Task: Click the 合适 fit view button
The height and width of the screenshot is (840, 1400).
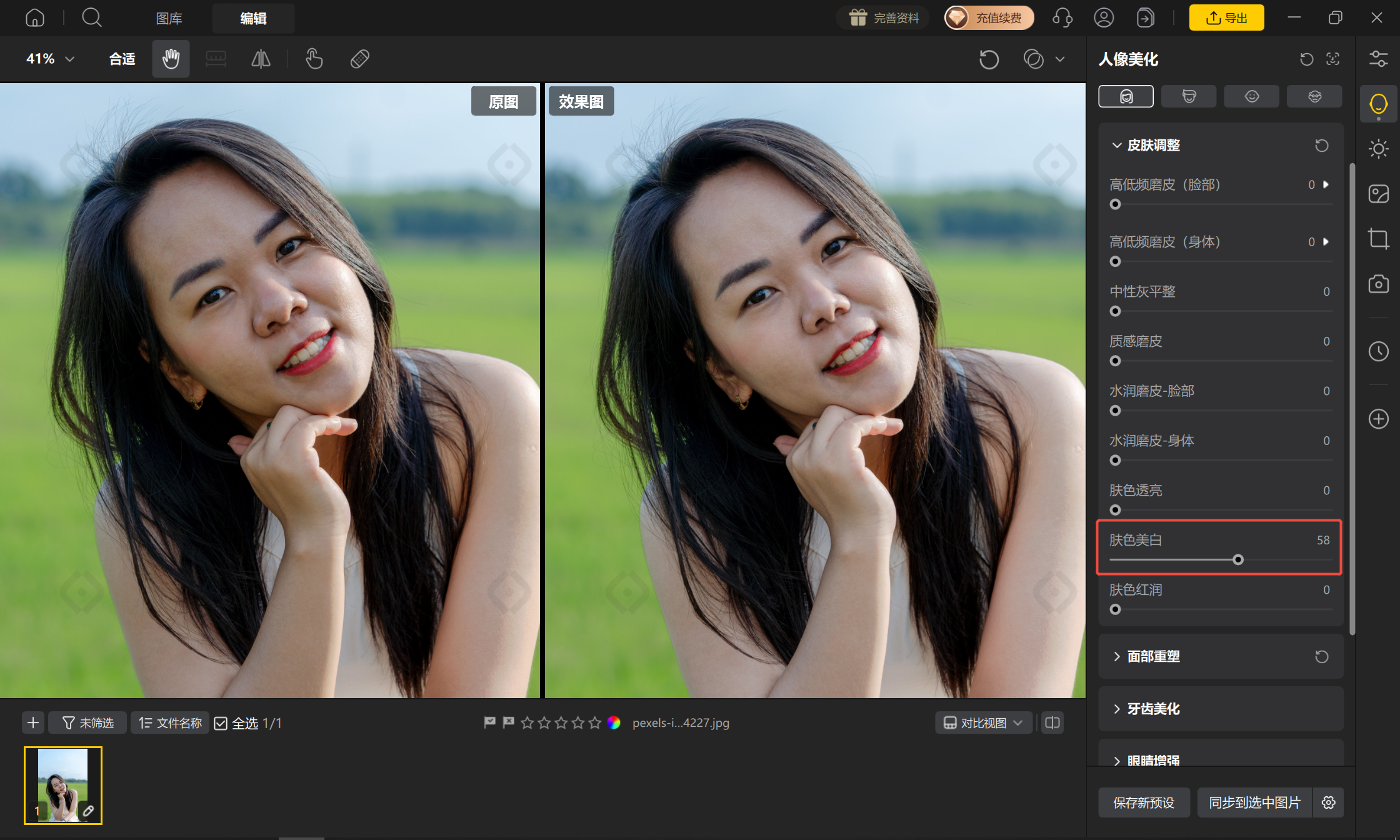Action: click(x=122, y=59)
